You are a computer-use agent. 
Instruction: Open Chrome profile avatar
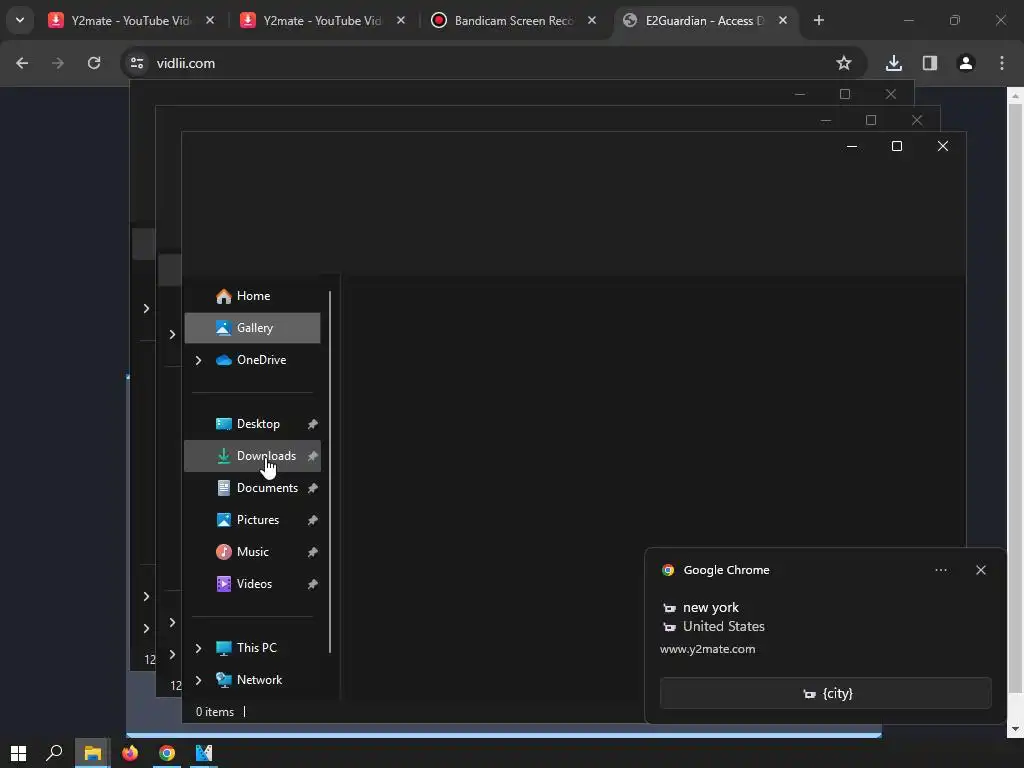click(x=966, y=63)
